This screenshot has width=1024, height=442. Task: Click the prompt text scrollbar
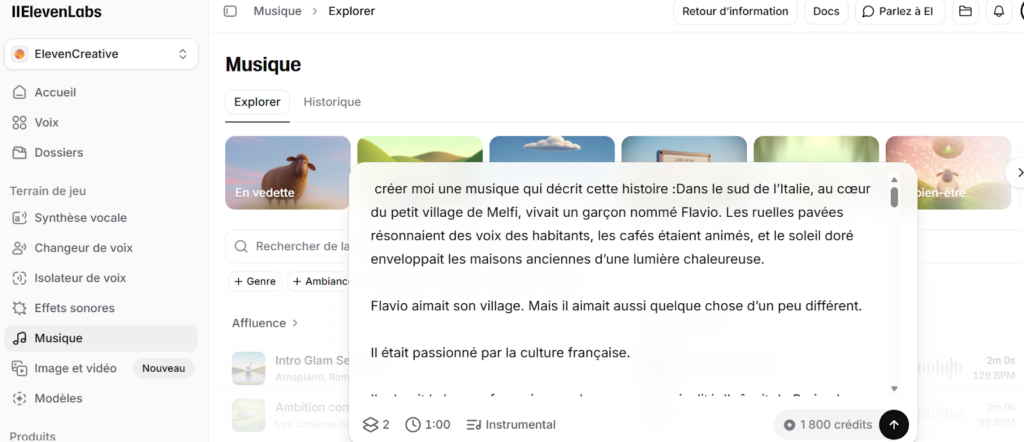pyautogui.click(x=894, y=195)
